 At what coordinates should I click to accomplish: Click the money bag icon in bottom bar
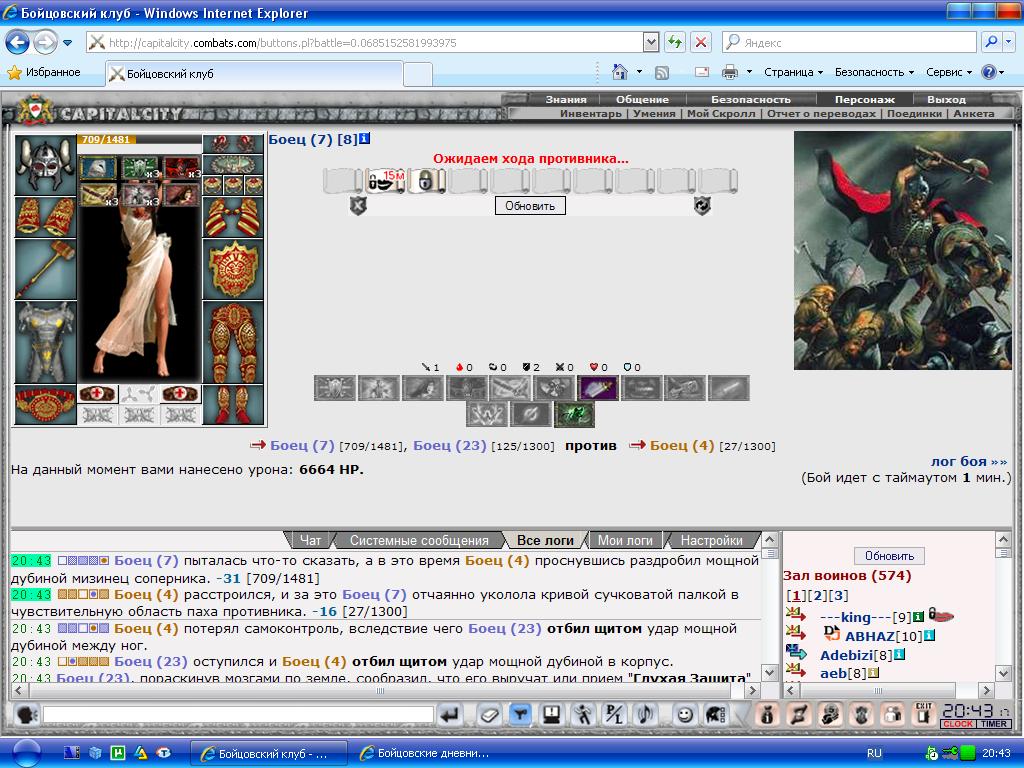tap(768, 714)
